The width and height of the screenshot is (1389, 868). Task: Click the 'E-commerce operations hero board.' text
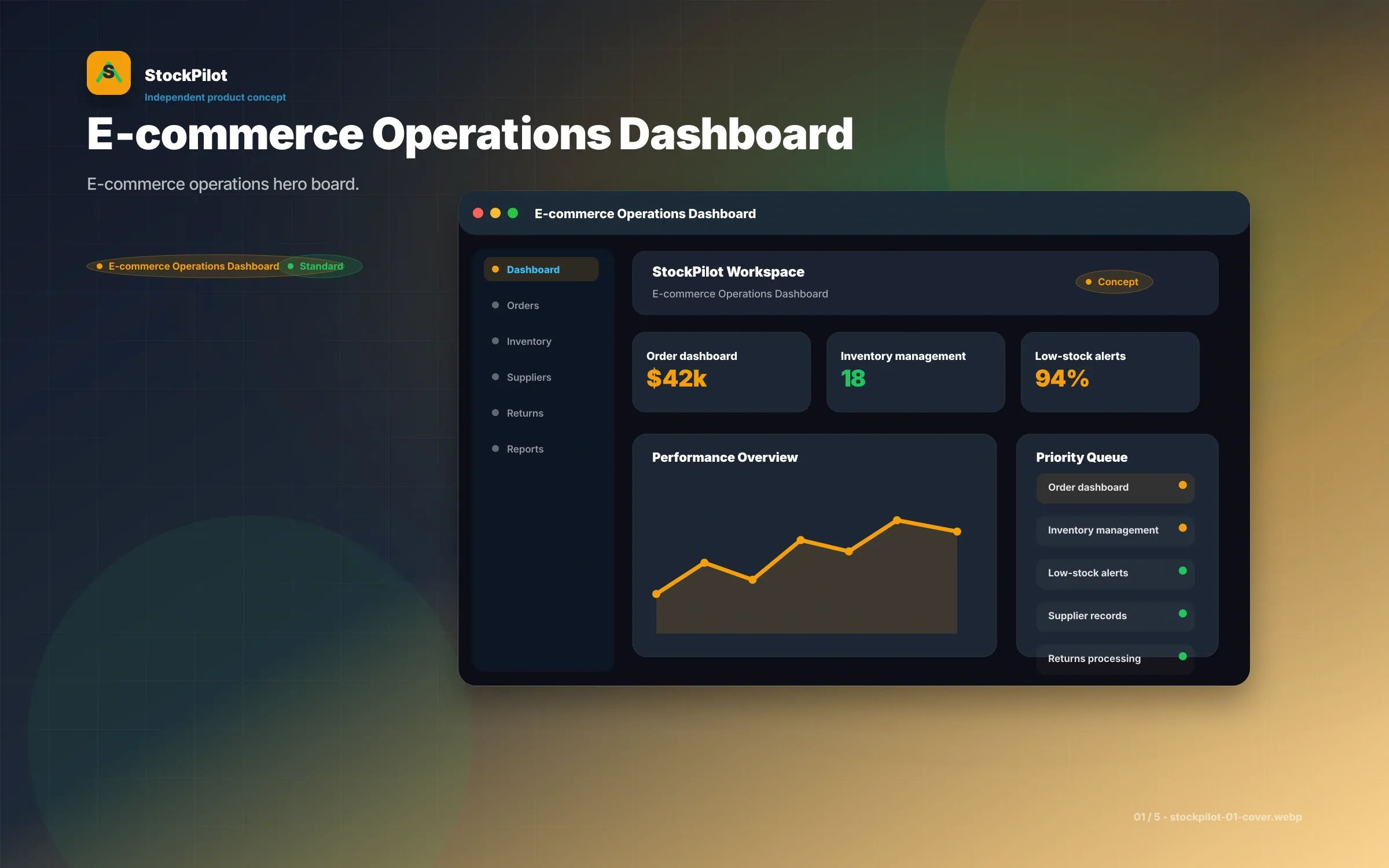pyautogui.click(x=223, y=184)
